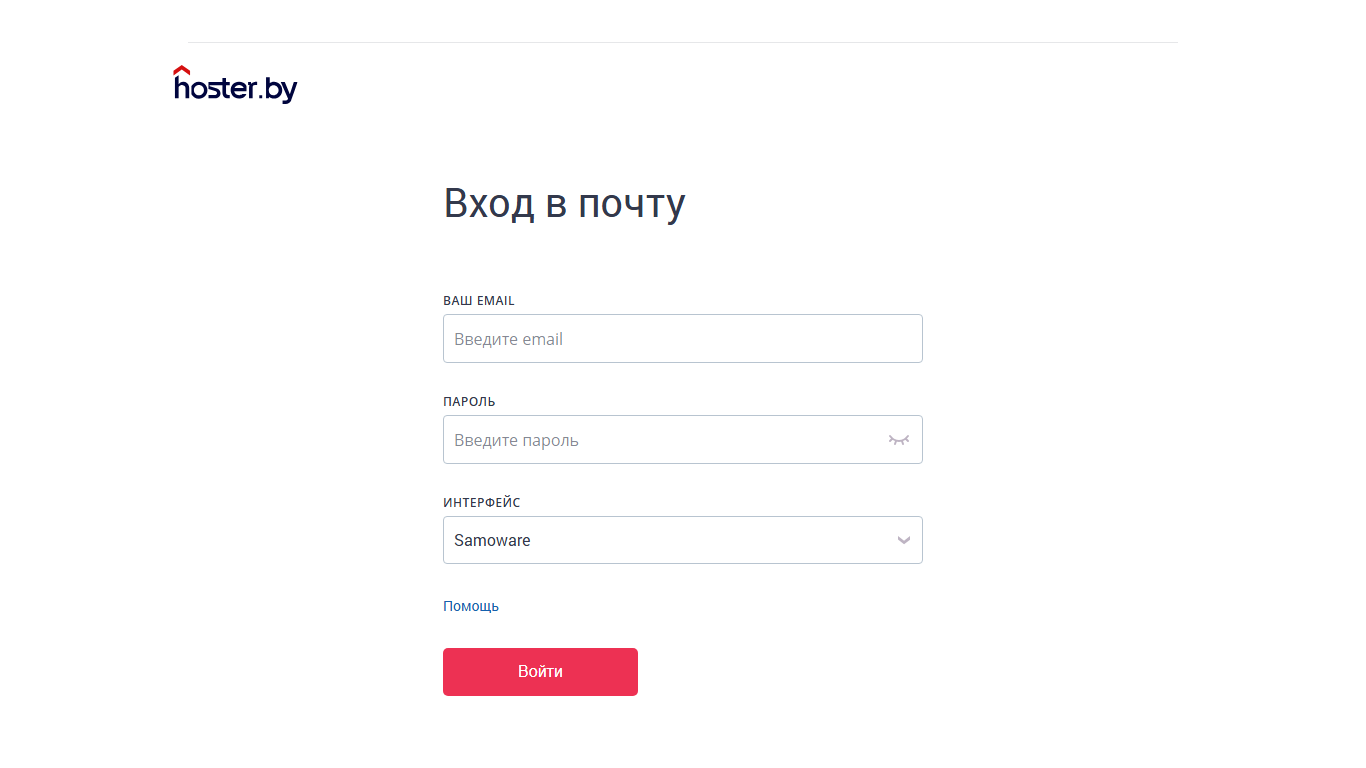This screenshot has height=768, width=1366.
Task: Click the 'ВАШ EMAIL' label
Action: [x=479, y=300]
